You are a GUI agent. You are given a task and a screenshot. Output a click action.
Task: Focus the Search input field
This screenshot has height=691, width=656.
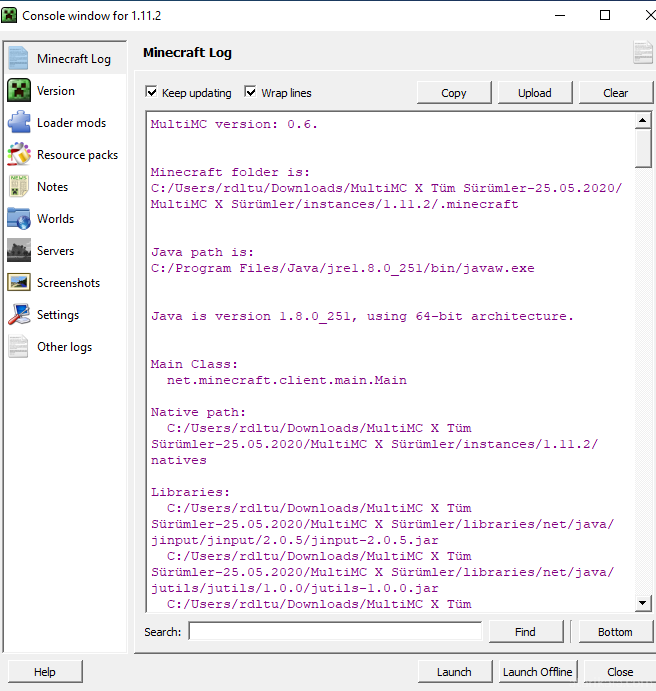click(336, 631)
